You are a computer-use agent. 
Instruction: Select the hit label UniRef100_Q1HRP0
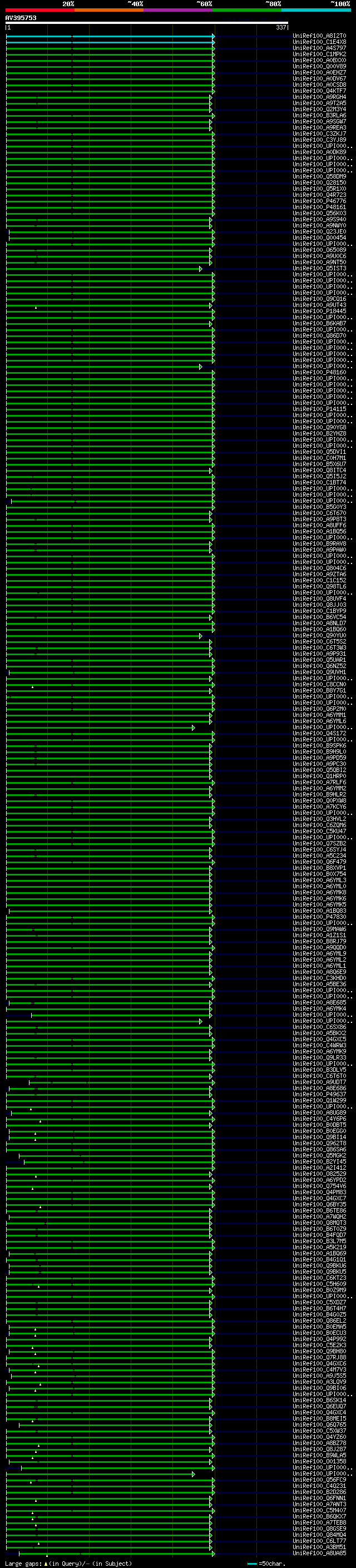[319, 776]
